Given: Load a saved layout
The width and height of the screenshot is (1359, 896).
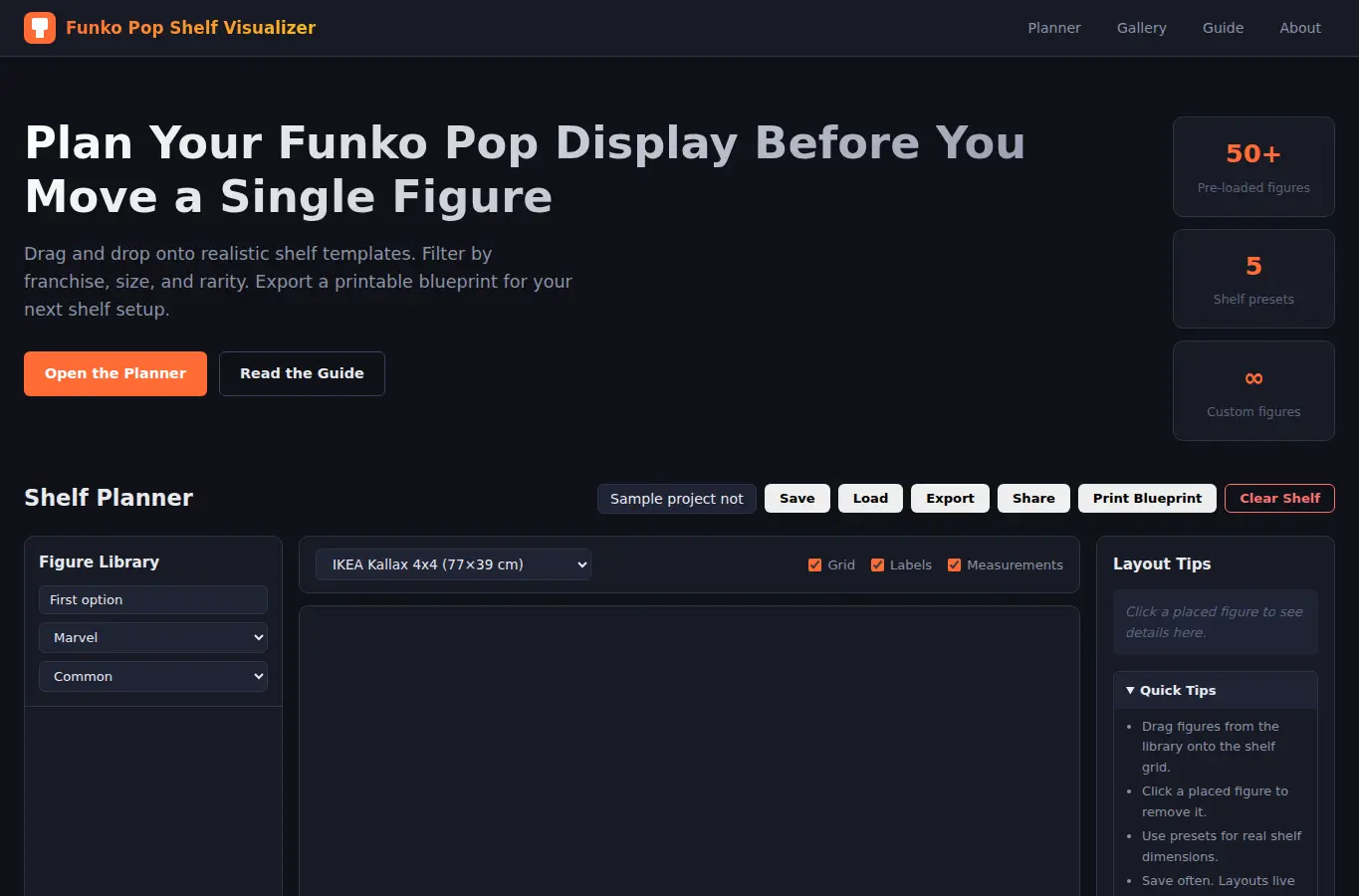Looking at the screenshot, I should [870, 499].
